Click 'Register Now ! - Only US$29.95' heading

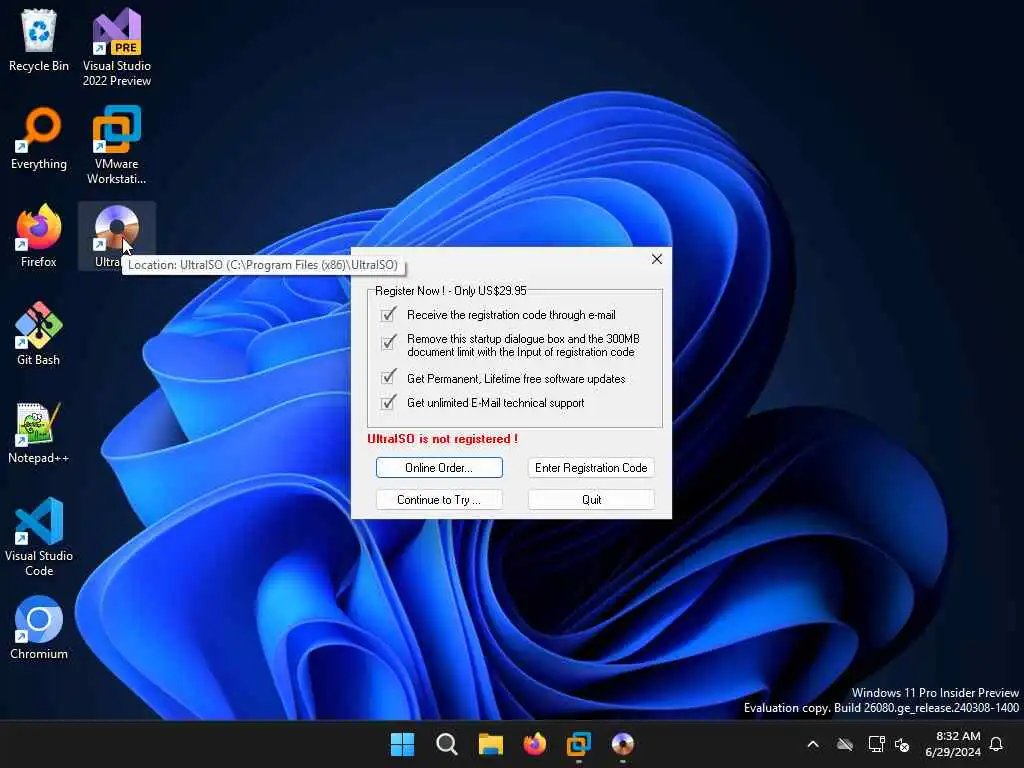coord(451,291)
